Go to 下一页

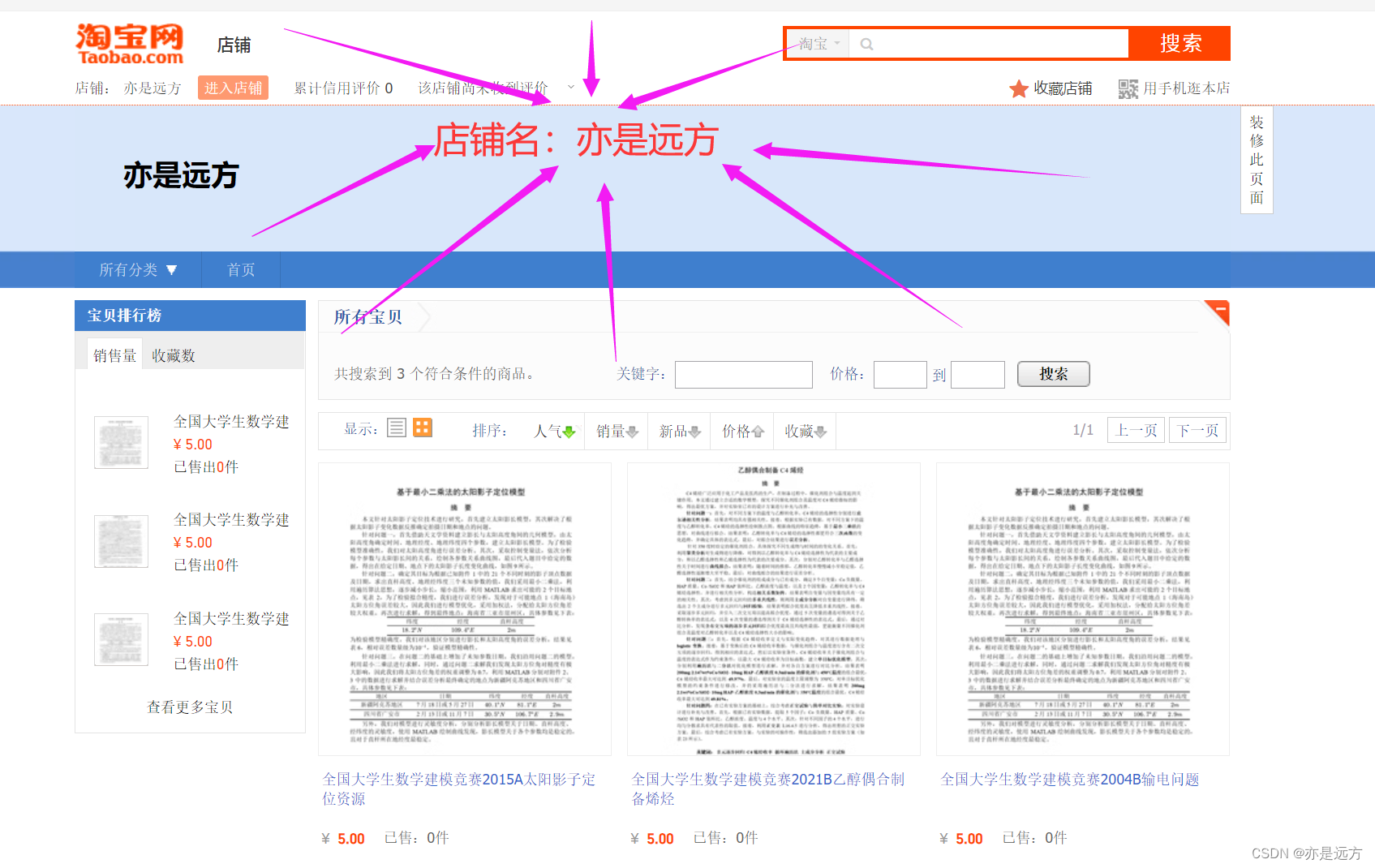pos(1197,430)
